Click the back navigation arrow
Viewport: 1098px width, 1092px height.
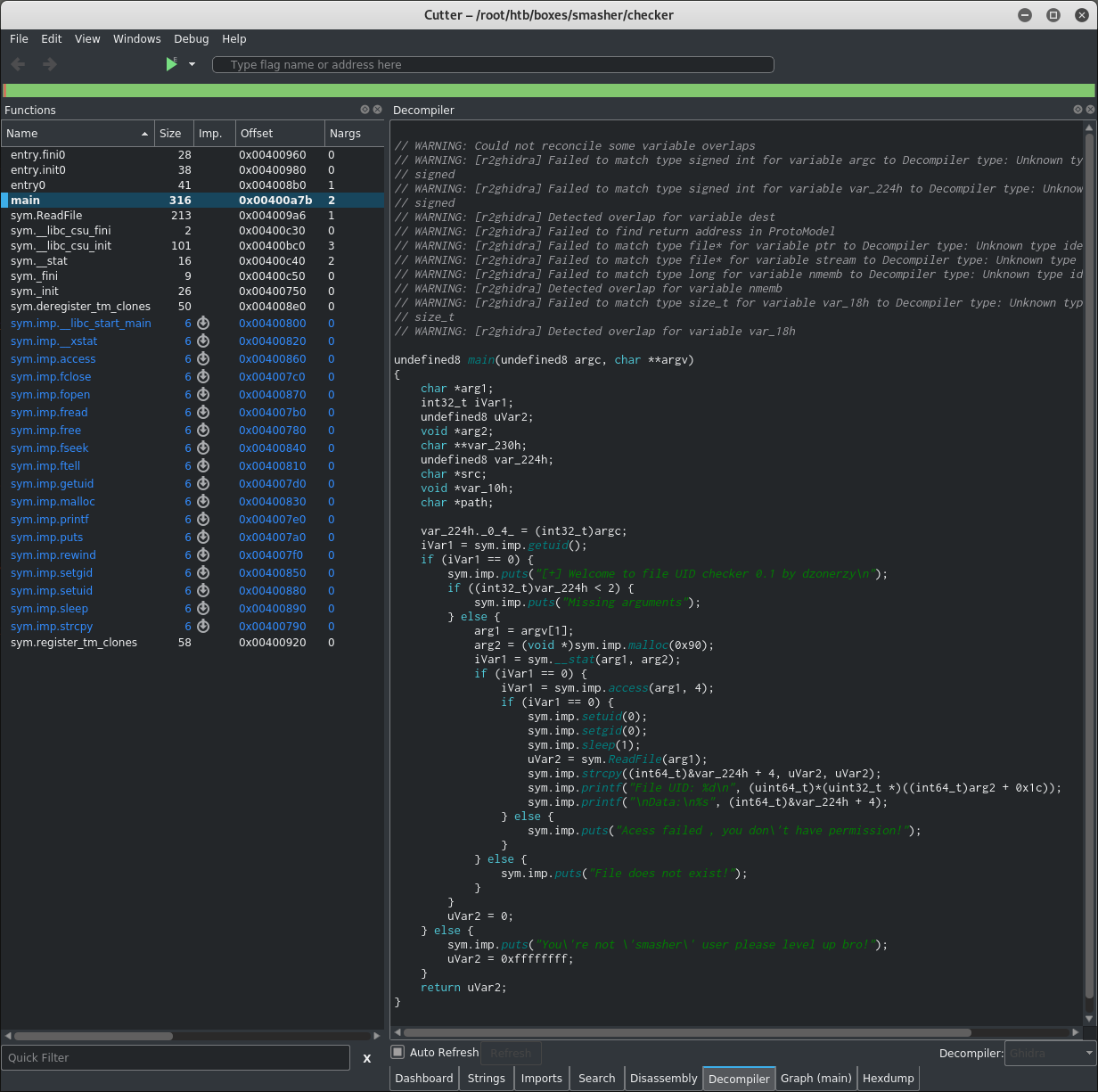(x=17, y=63)
